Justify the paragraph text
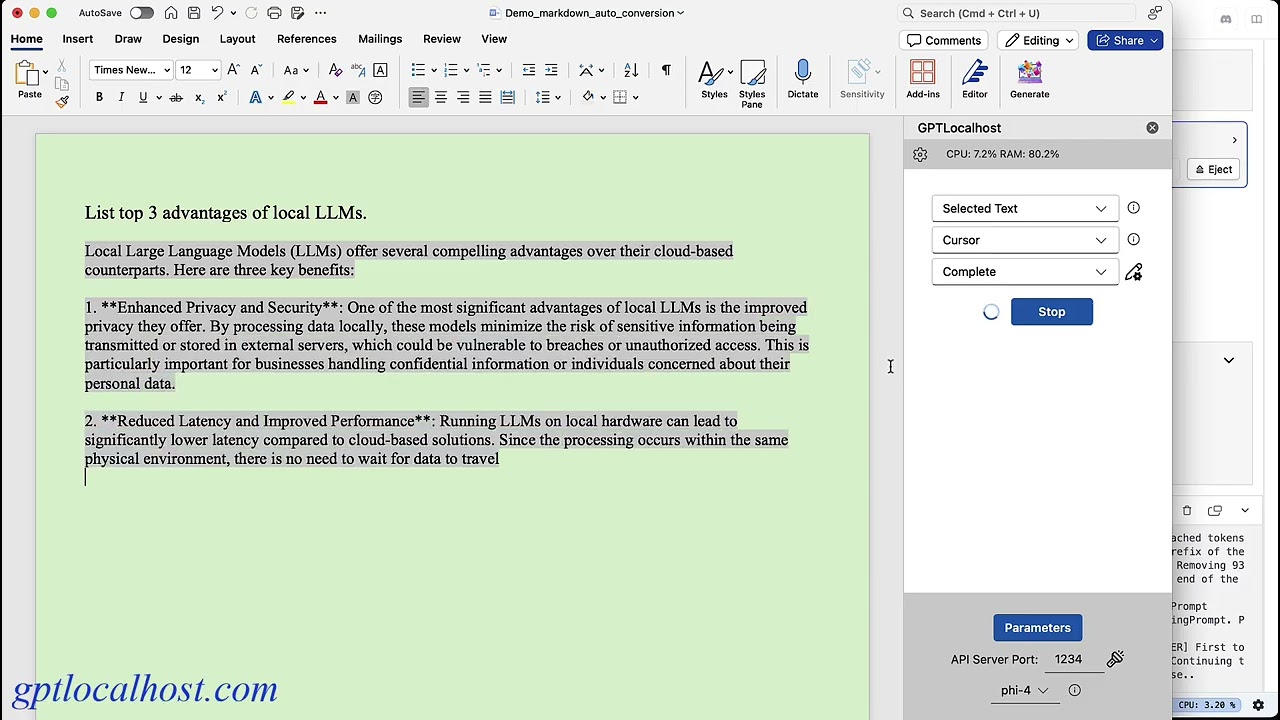This screenshot has width=1280, height=720. coord(485,97)
